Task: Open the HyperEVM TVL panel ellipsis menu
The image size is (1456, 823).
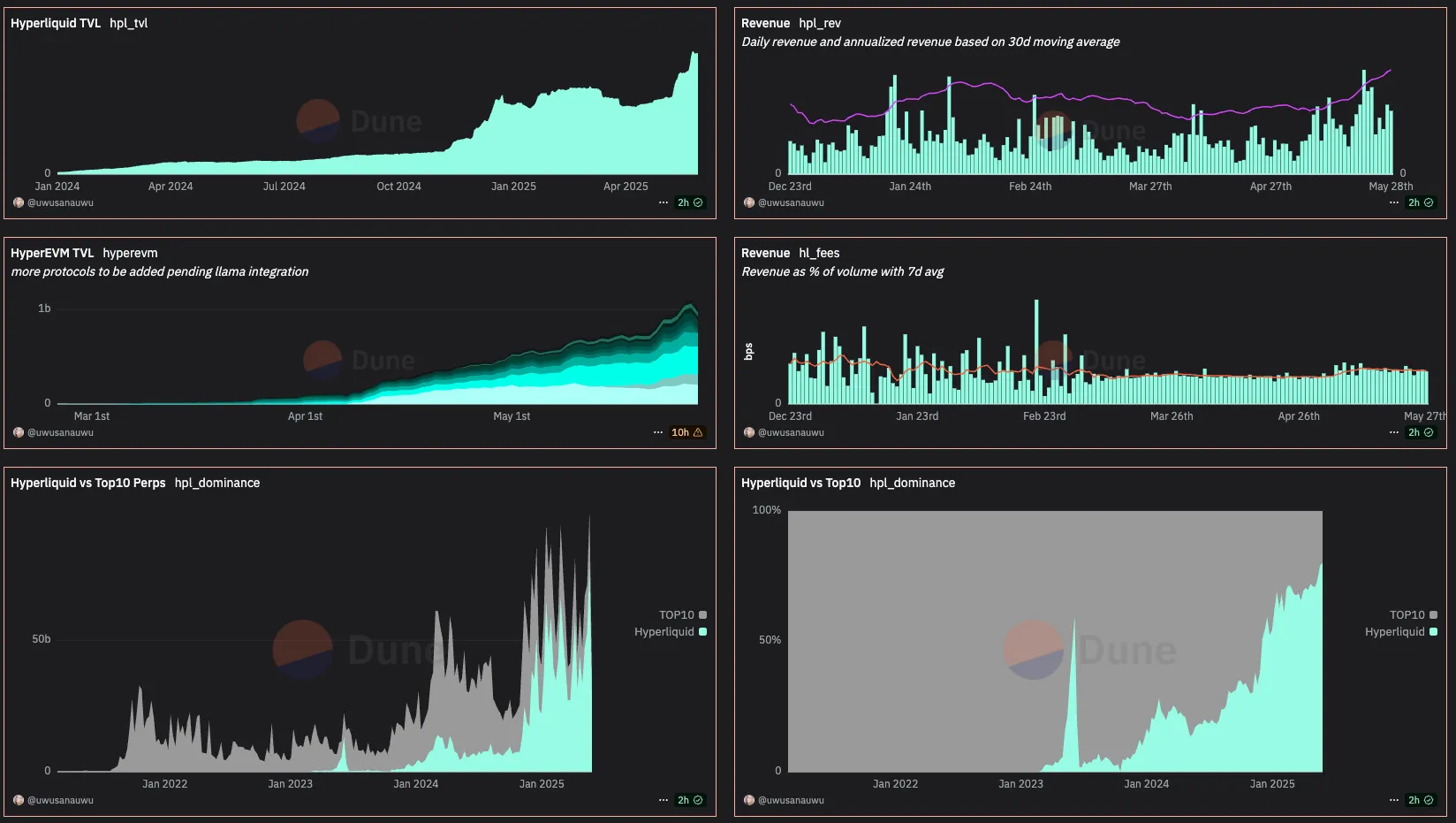Action: tap(658, 432)
